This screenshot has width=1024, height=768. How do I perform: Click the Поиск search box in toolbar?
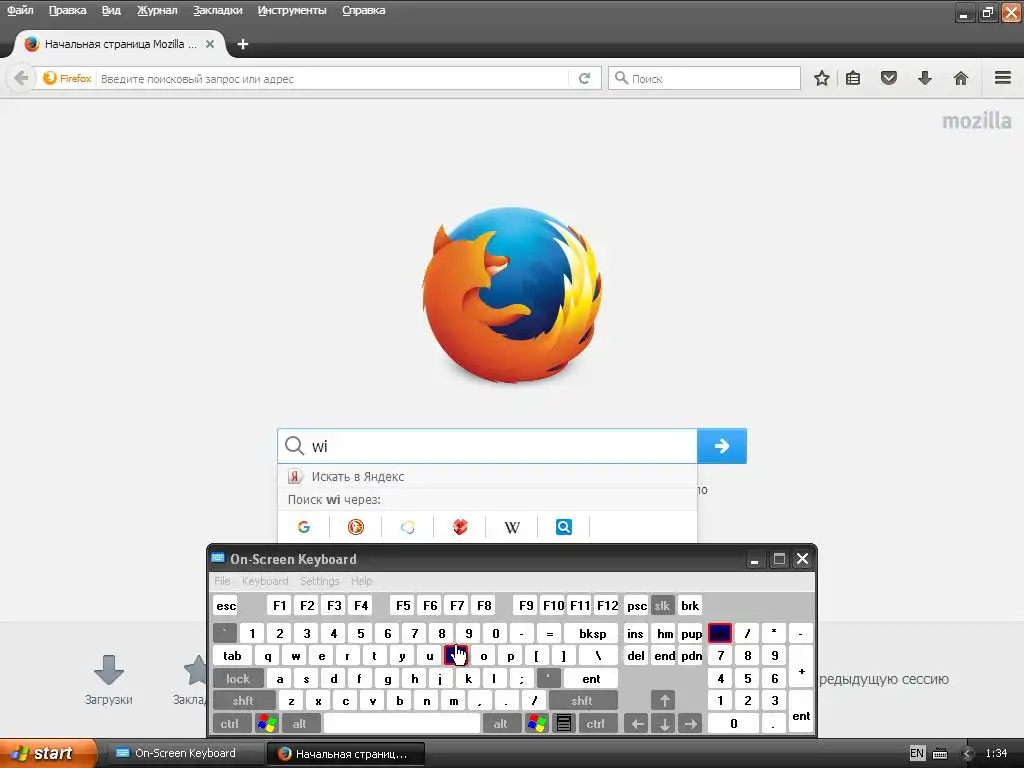pos(704,78)
